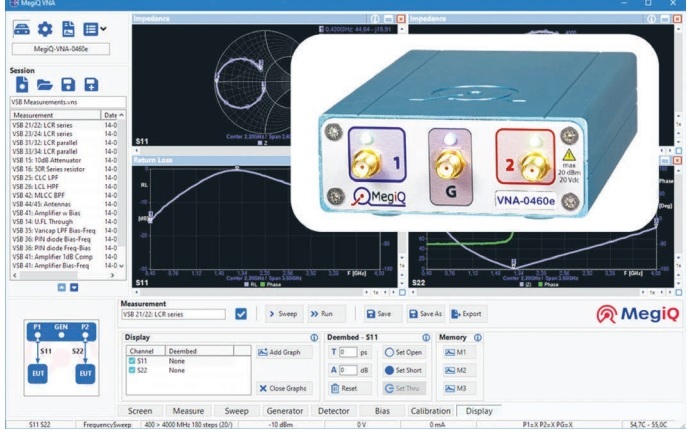Create a new session file

22,84
